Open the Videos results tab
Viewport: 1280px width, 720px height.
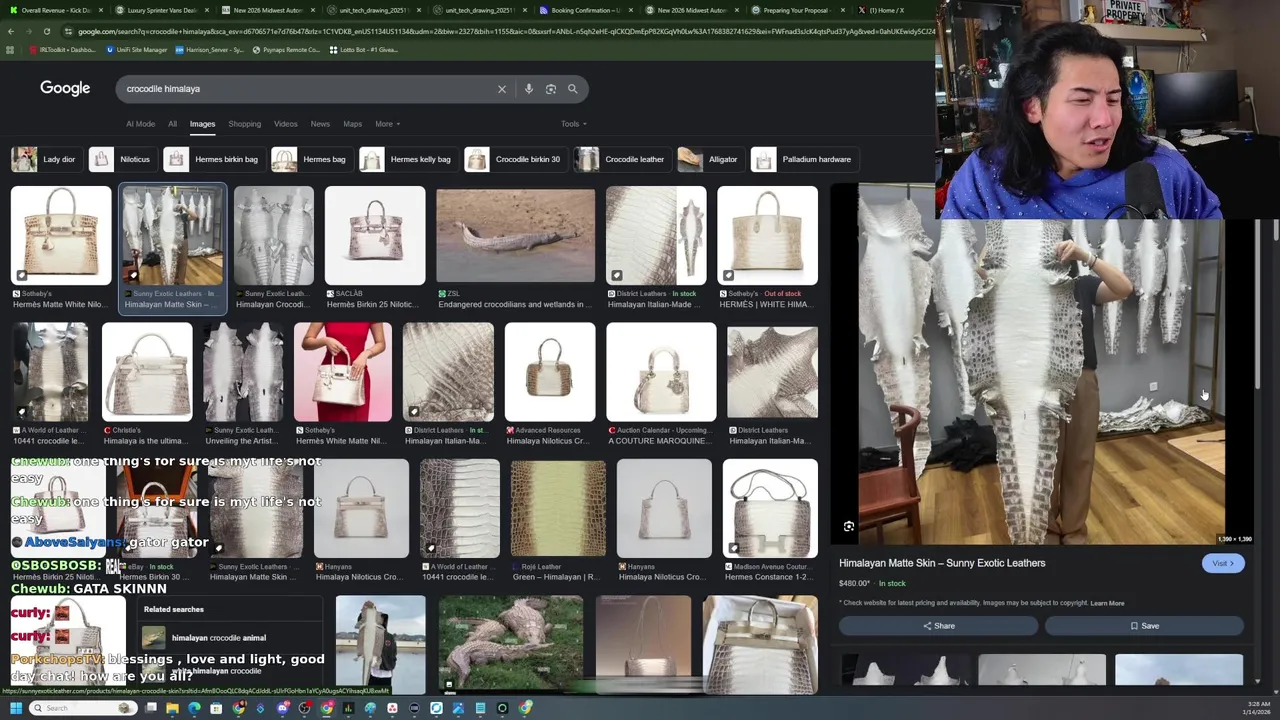(286, 124)
